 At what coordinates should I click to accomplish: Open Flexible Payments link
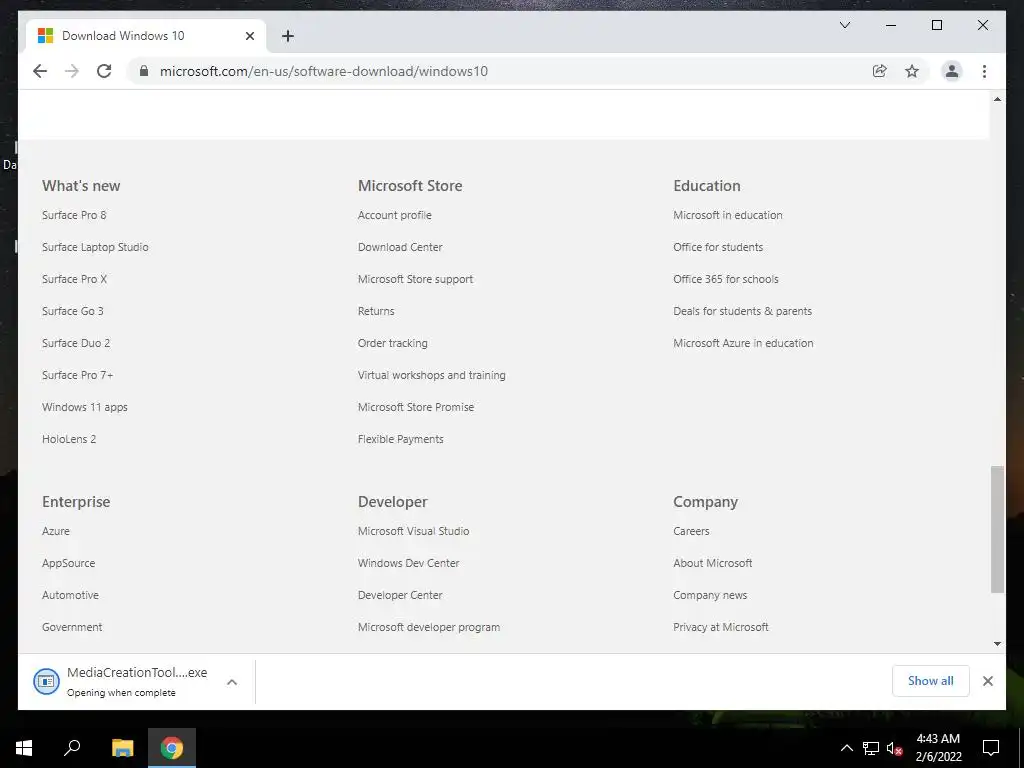point(400,439)
